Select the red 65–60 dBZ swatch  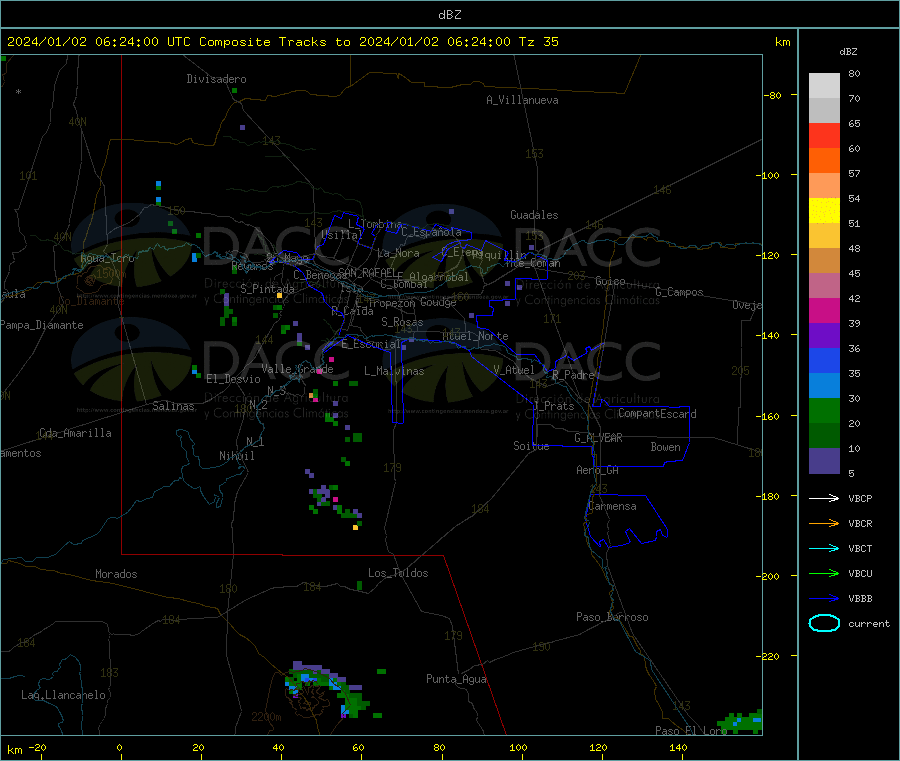824,135
